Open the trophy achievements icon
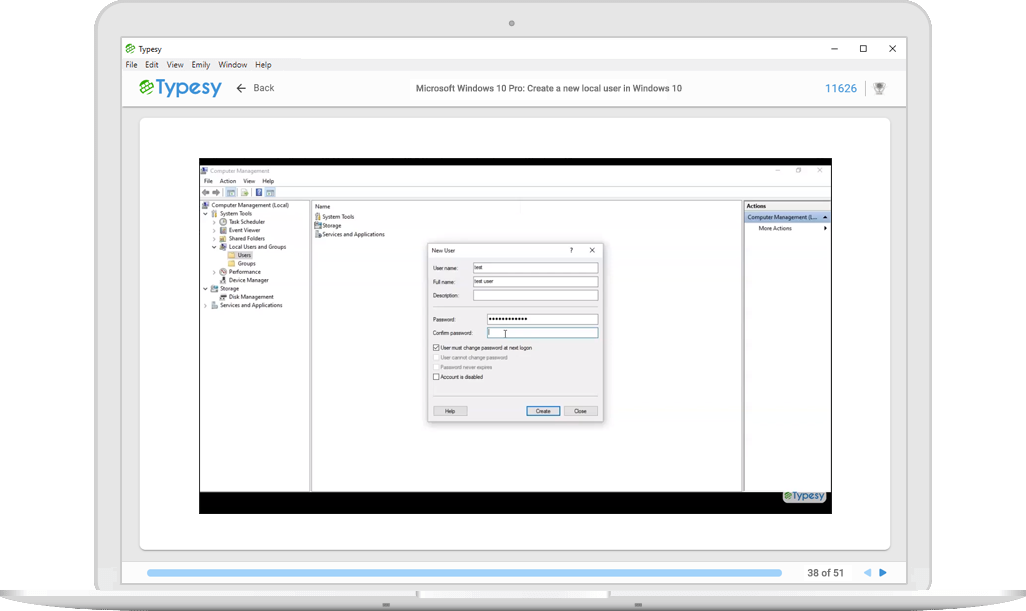This screenshot has width=1026, height=611. point(879,88)
